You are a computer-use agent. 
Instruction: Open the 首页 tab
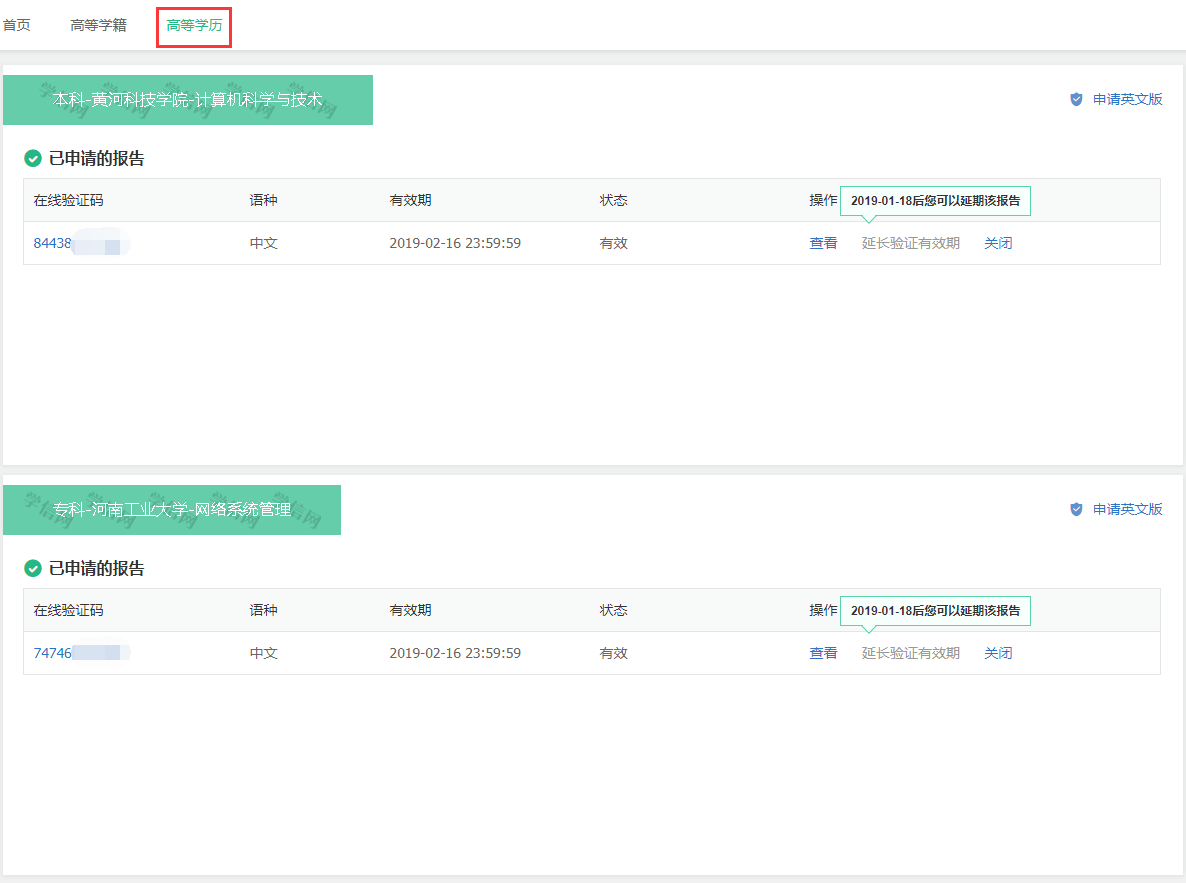click(x=16, y=25)
